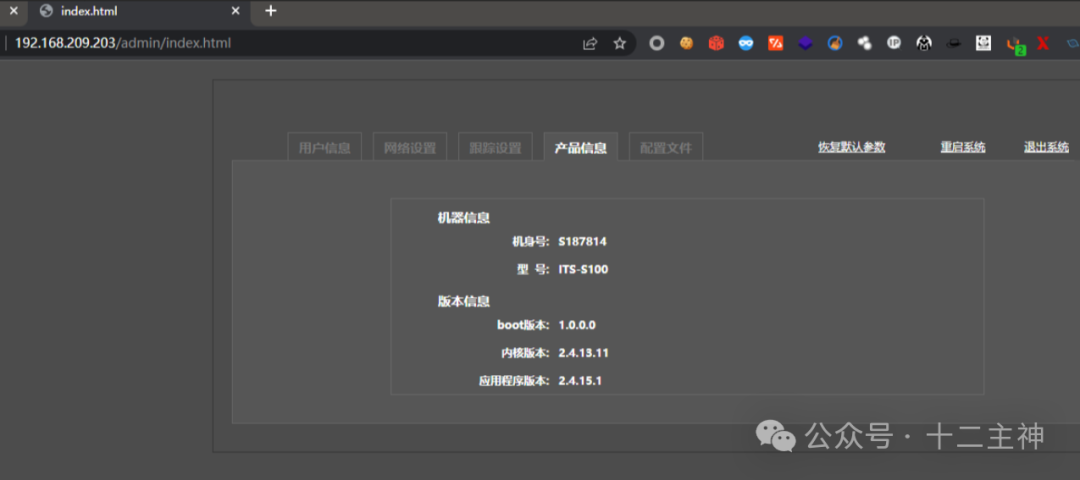Open the orange extension with badge 2

click(x=1015, y=45)
